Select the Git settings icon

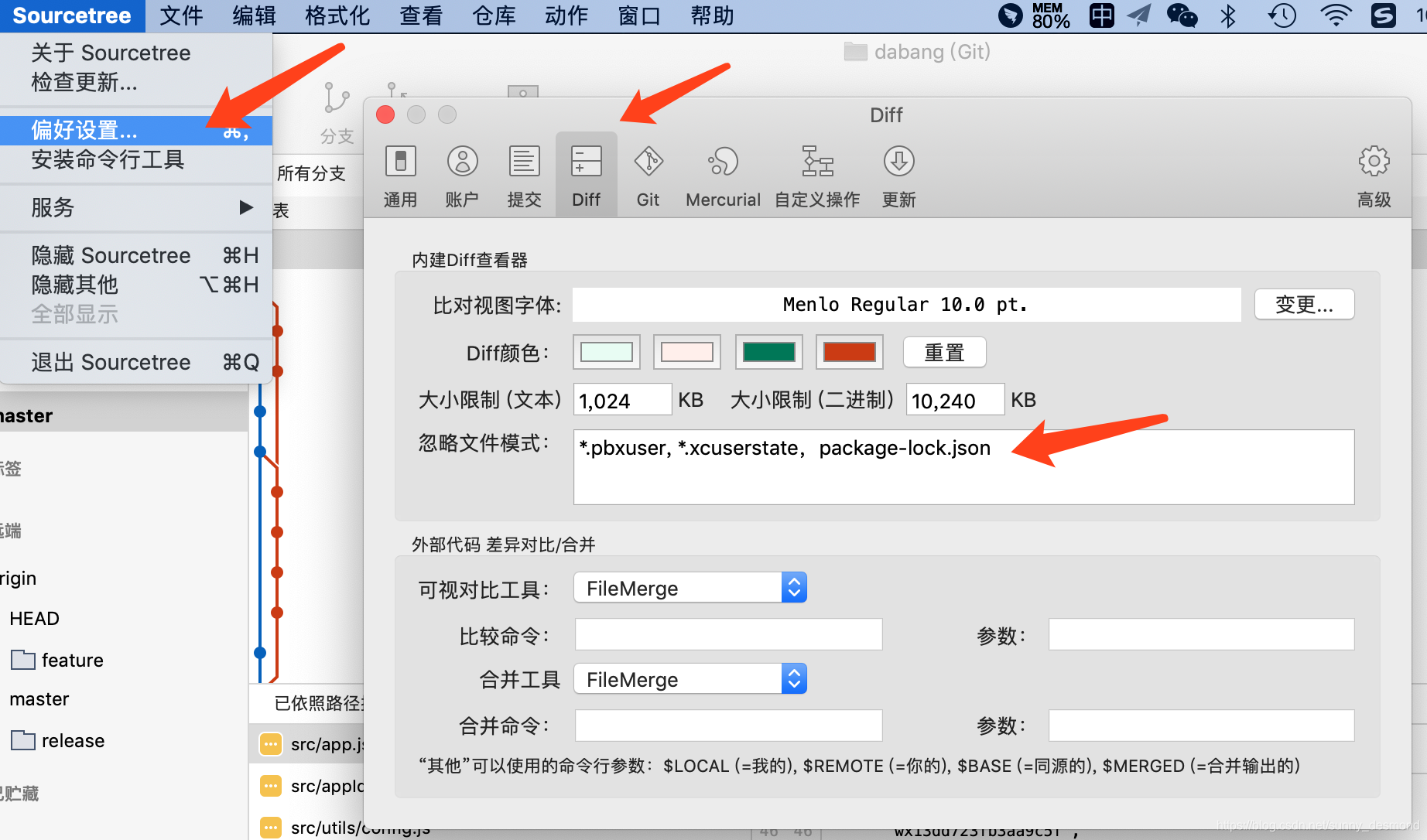(648, 173)
